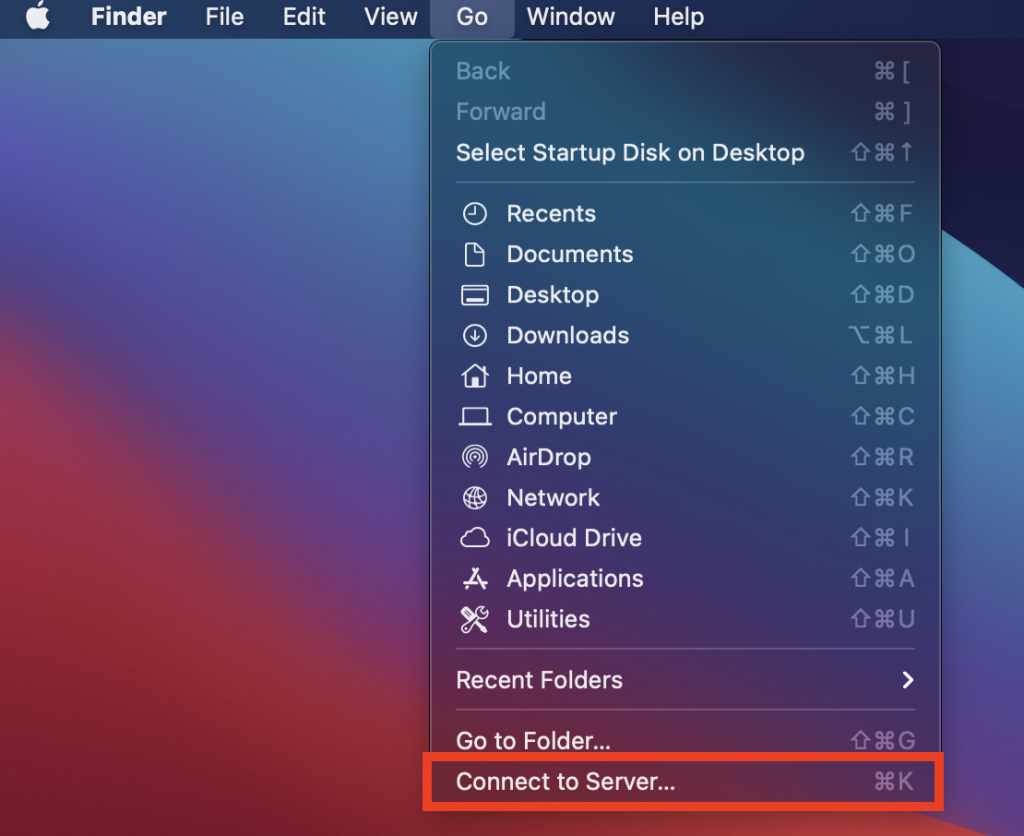Viewport: 1024px width, 836px height.
Task: Open the Apple menu logo
Action: click(x=37, y=16)
